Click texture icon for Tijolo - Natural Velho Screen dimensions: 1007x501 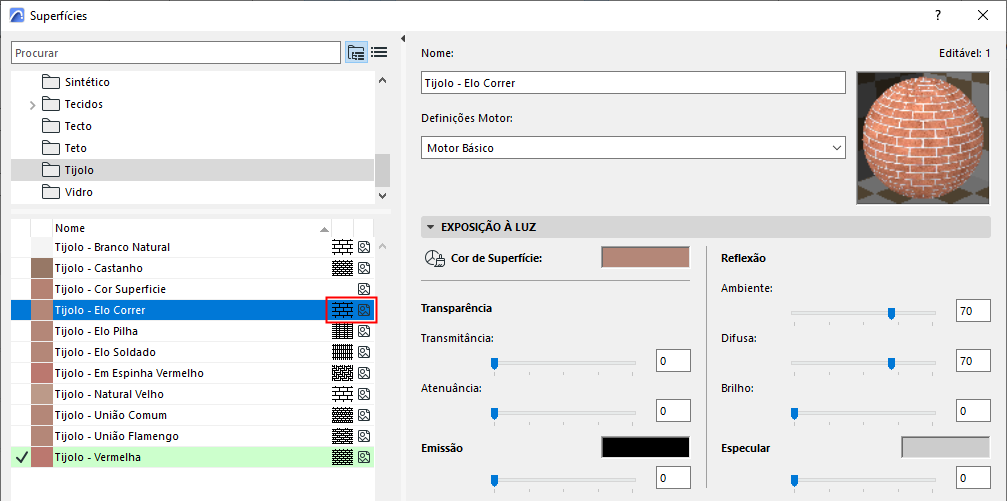tap(364, 394)
